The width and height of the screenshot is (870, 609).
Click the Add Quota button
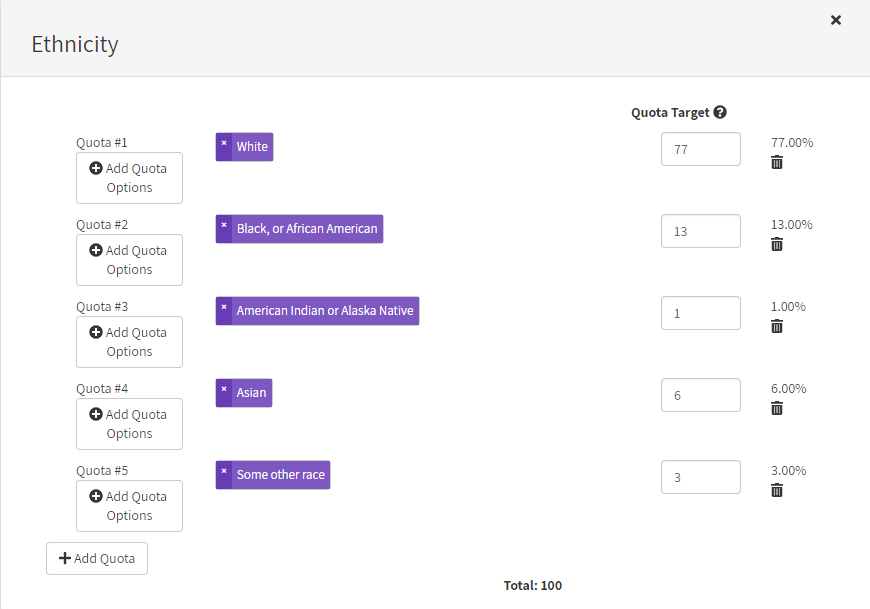point(97,558)
